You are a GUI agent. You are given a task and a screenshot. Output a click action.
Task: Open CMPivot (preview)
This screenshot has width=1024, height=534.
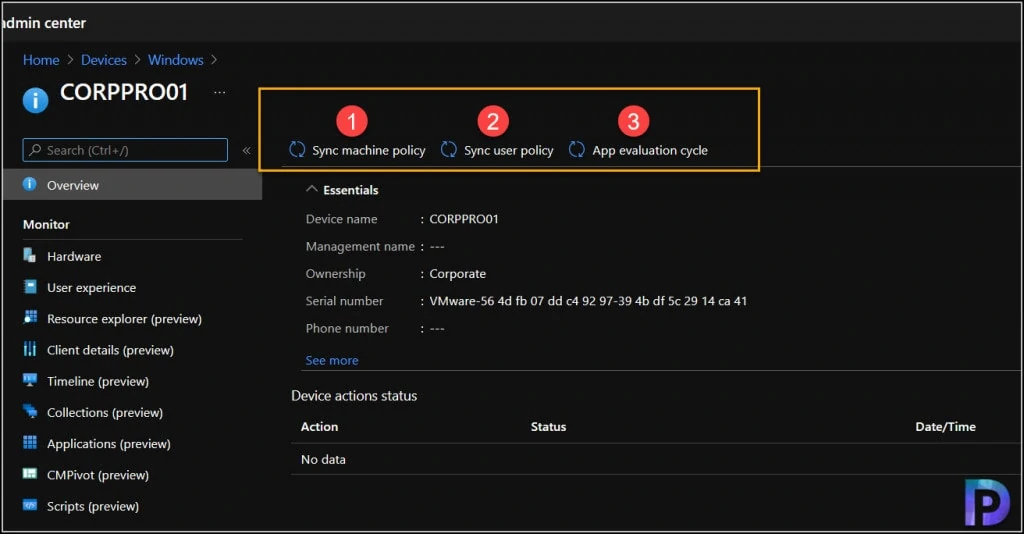point(98,475)
